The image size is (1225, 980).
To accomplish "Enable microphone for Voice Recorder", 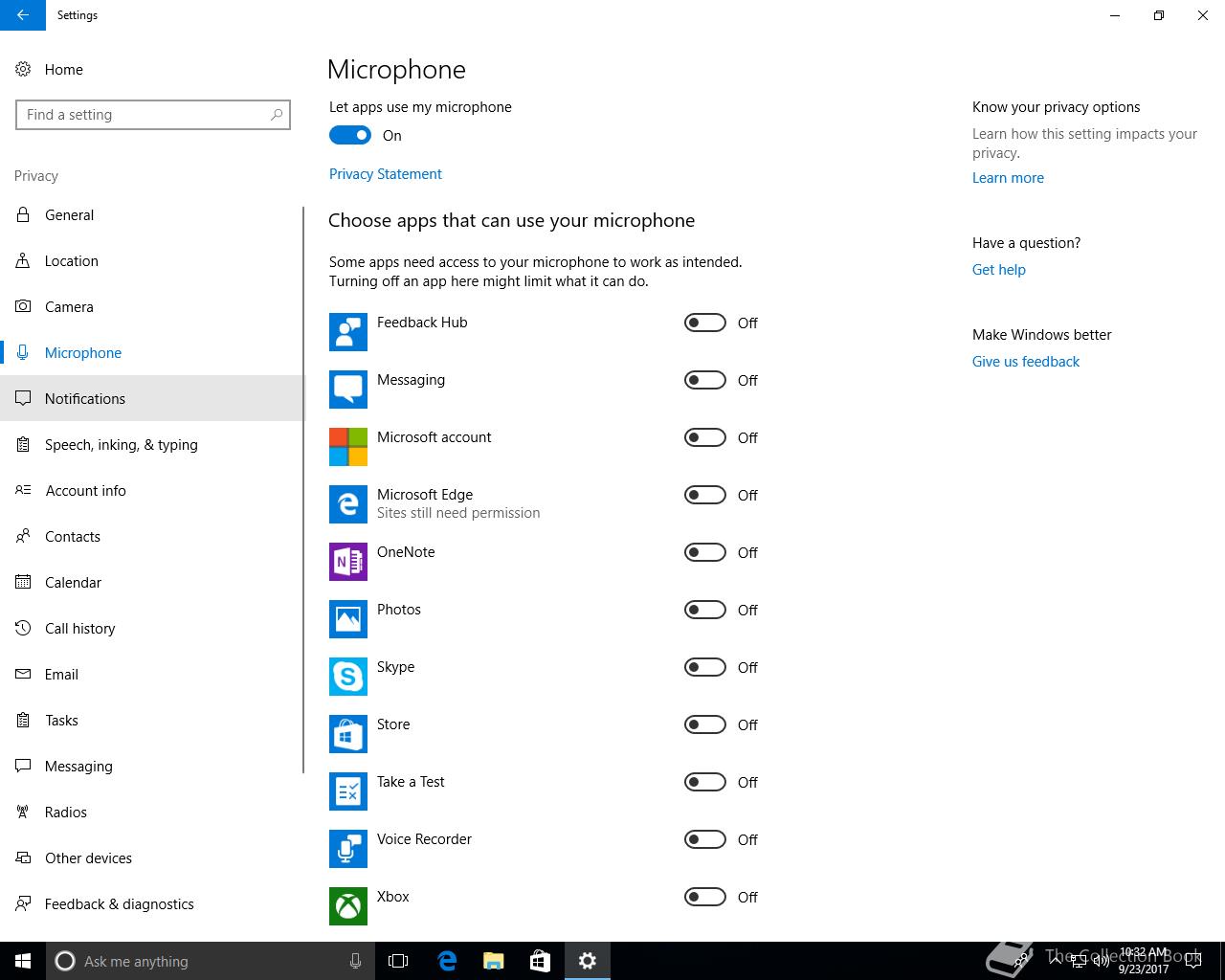I will (x=705, y=840).
